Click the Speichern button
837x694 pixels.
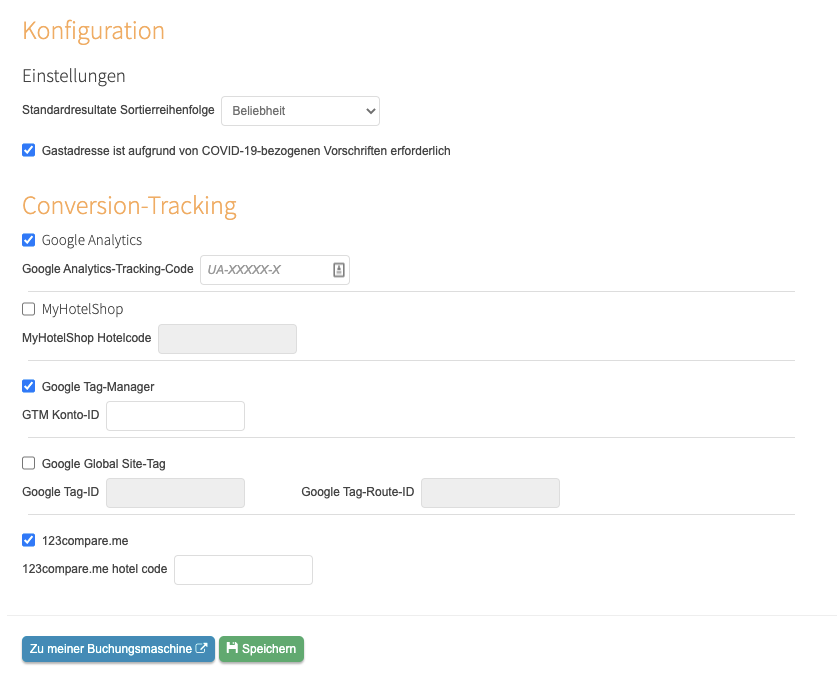pos(262,649)
